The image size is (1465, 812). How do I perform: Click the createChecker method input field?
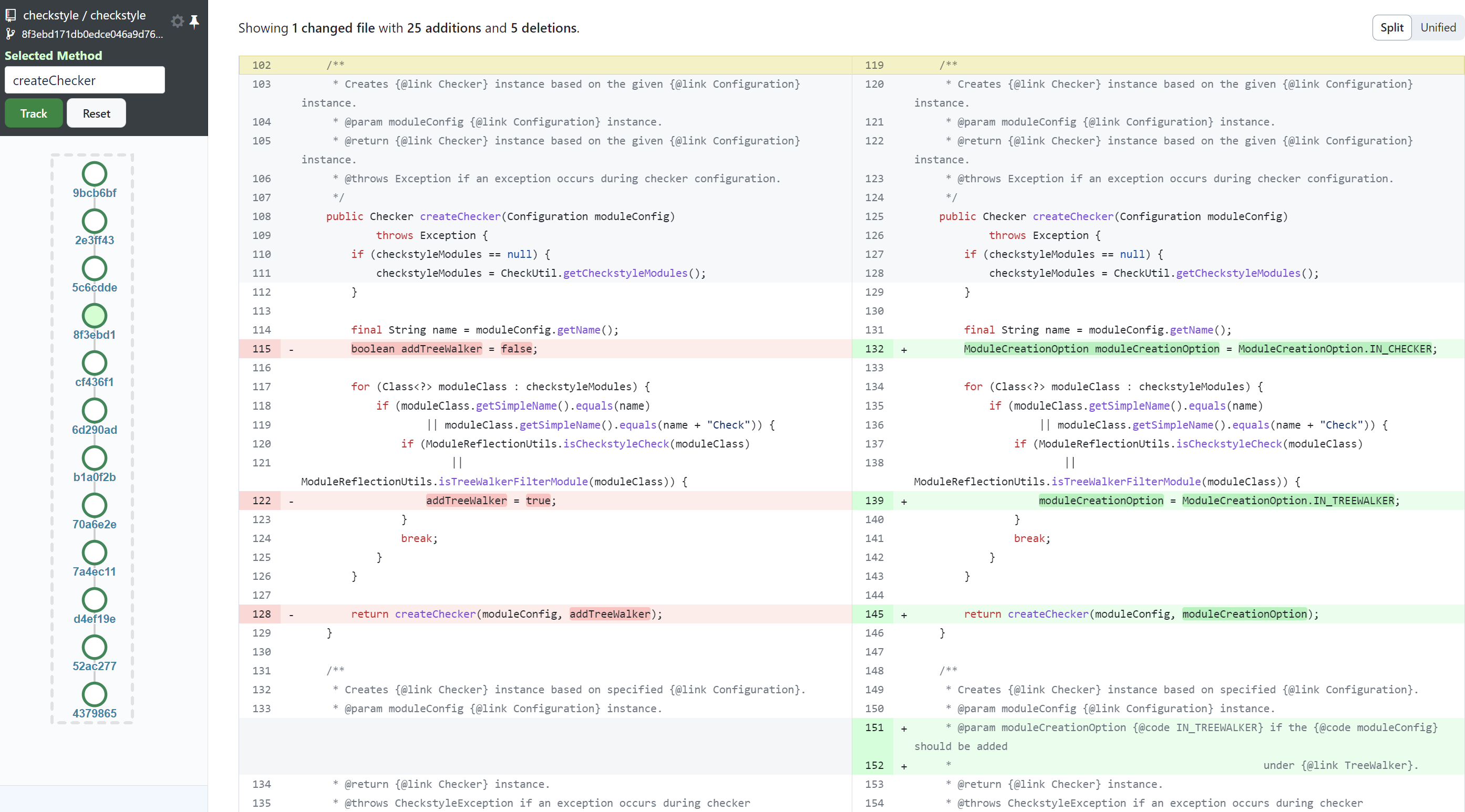(85, 80)
